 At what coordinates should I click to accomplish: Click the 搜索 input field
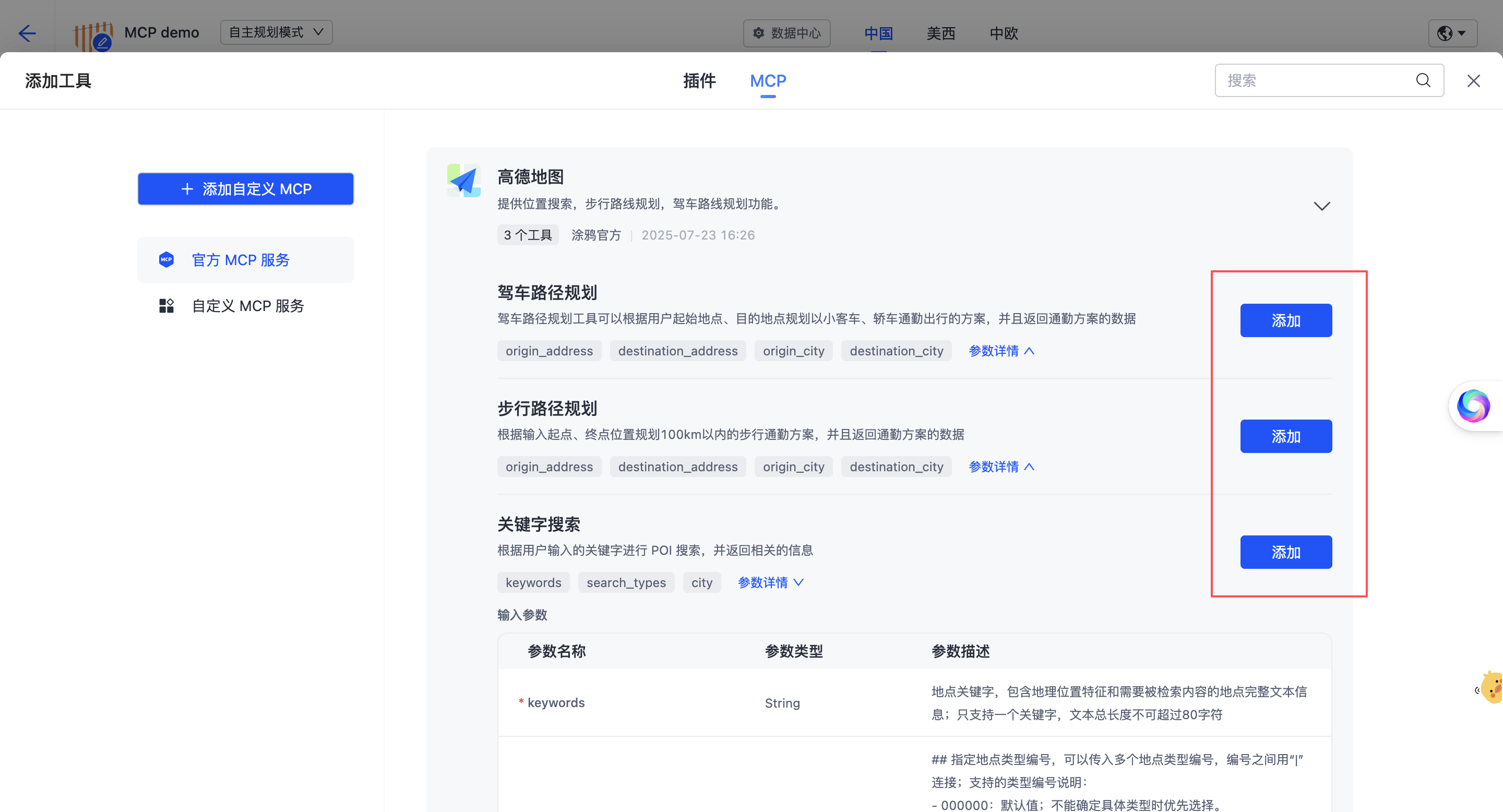pos(1313,80)
